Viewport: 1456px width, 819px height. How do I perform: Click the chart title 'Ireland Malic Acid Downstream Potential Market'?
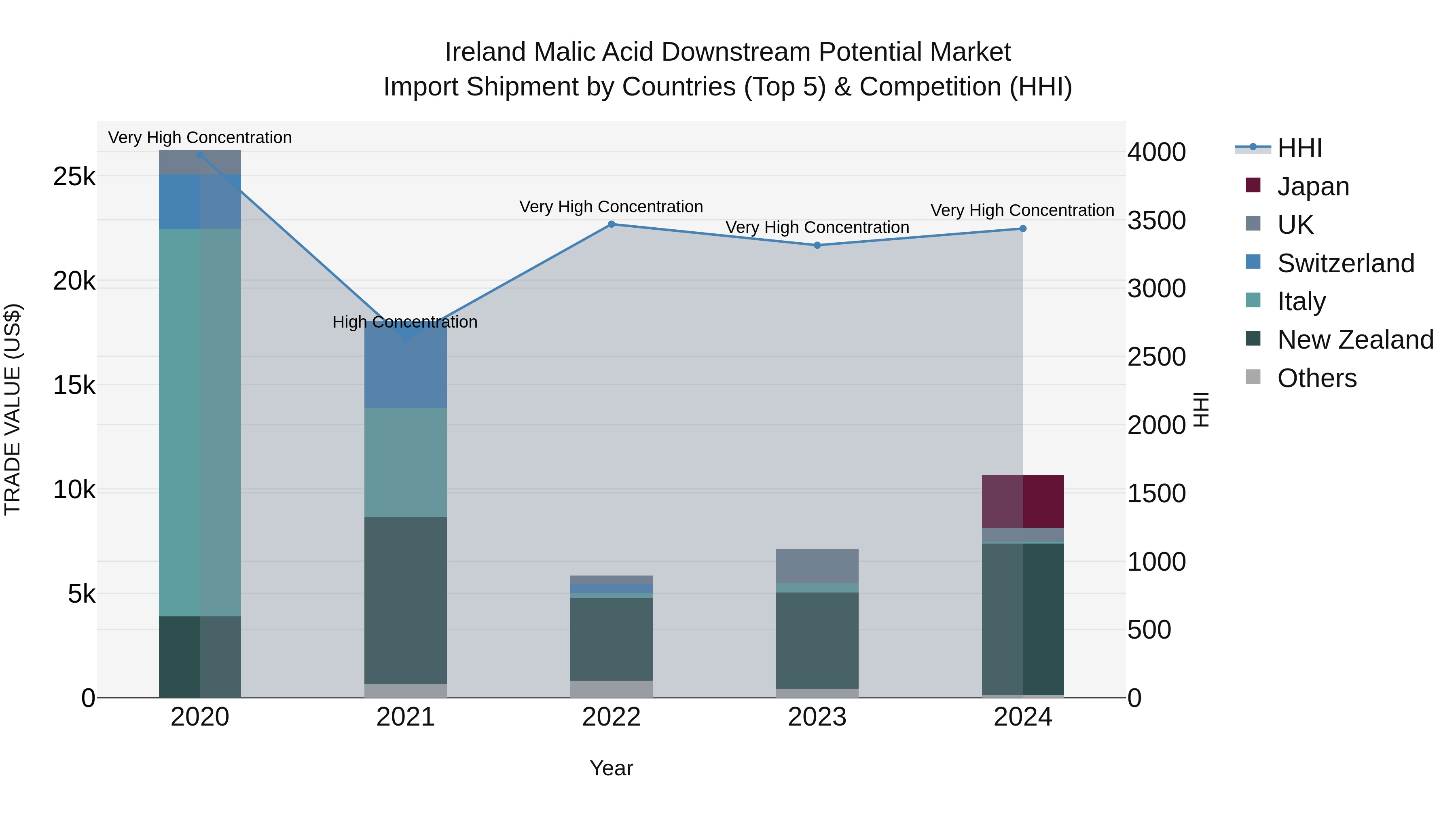pyautogui.click(x=728, y=52)
